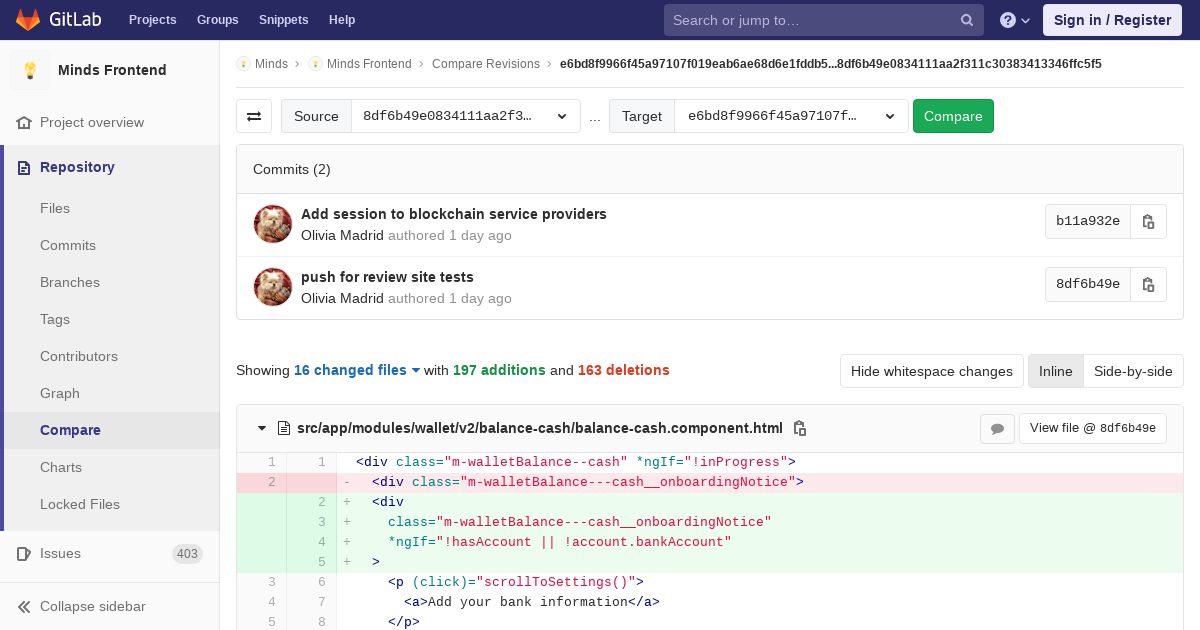This screenshot has height=630, width=1200.
Task: Collapse the balance-cash.component.html file diff
Action: point(262,428)
